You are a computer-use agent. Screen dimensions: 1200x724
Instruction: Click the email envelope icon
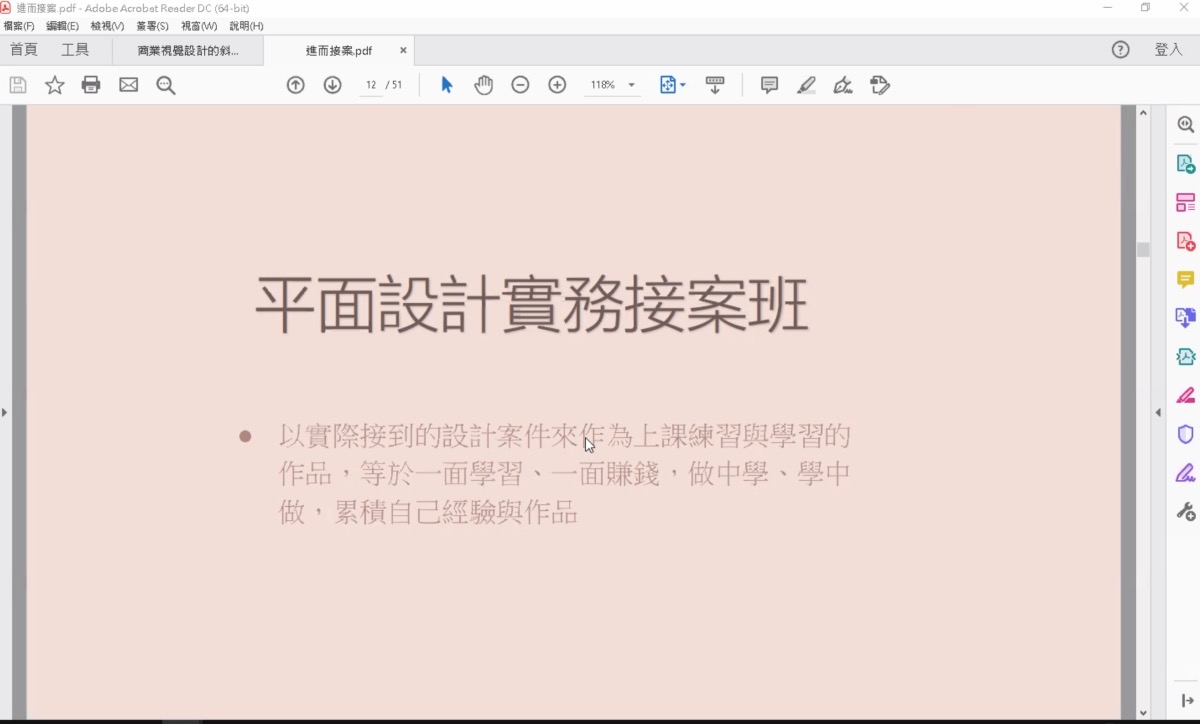pos(129,85)
